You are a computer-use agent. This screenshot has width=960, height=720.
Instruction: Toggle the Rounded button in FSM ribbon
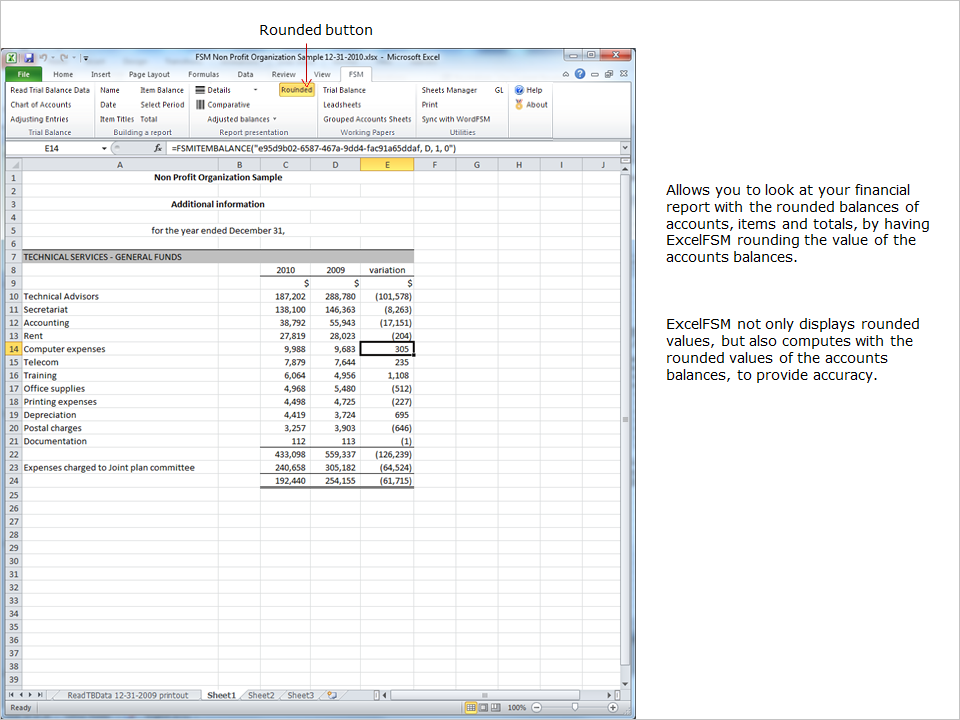click(296, 90)
